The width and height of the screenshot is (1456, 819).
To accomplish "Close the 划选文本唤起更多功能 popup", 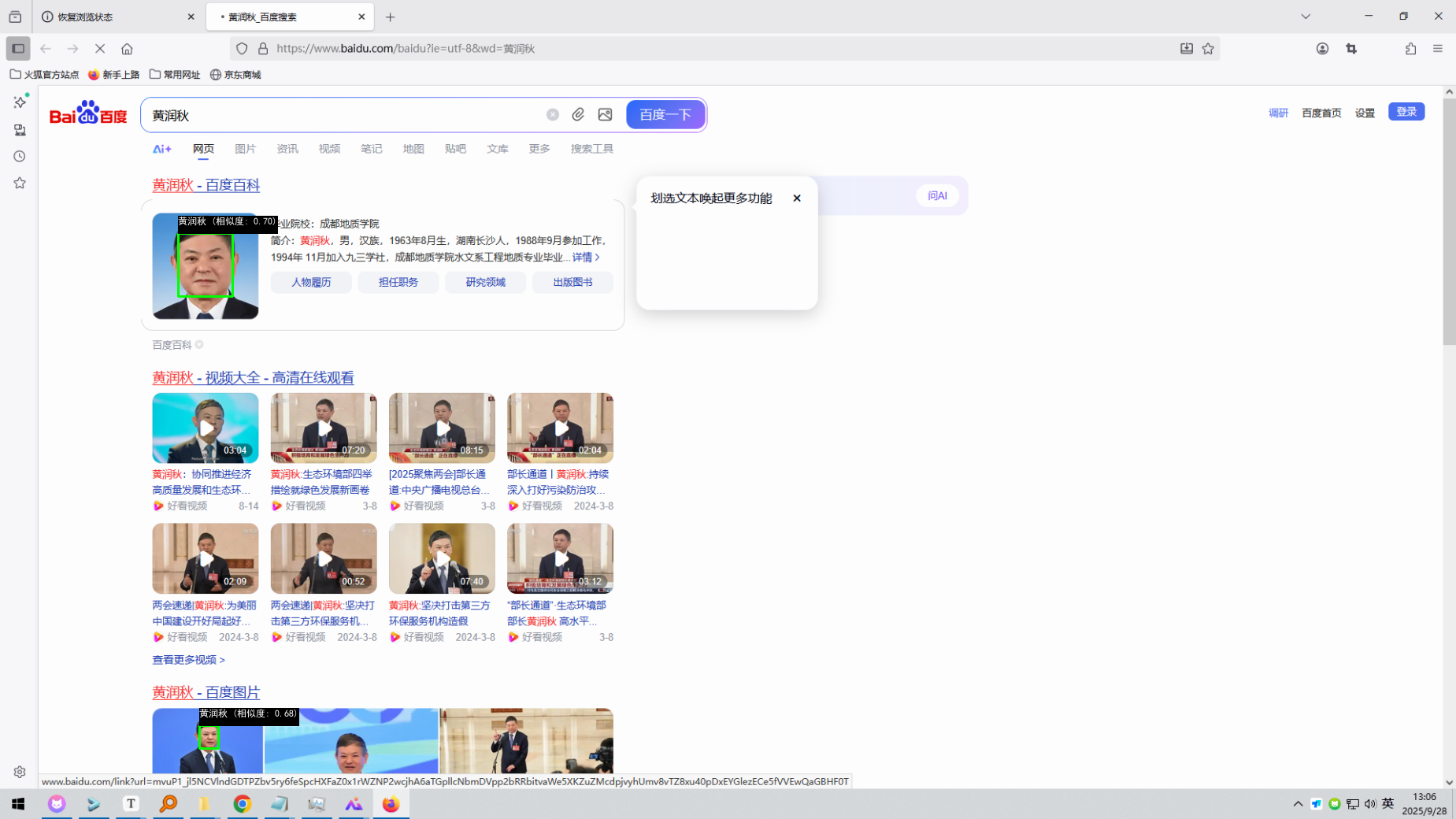I will [x=797, y=198].
